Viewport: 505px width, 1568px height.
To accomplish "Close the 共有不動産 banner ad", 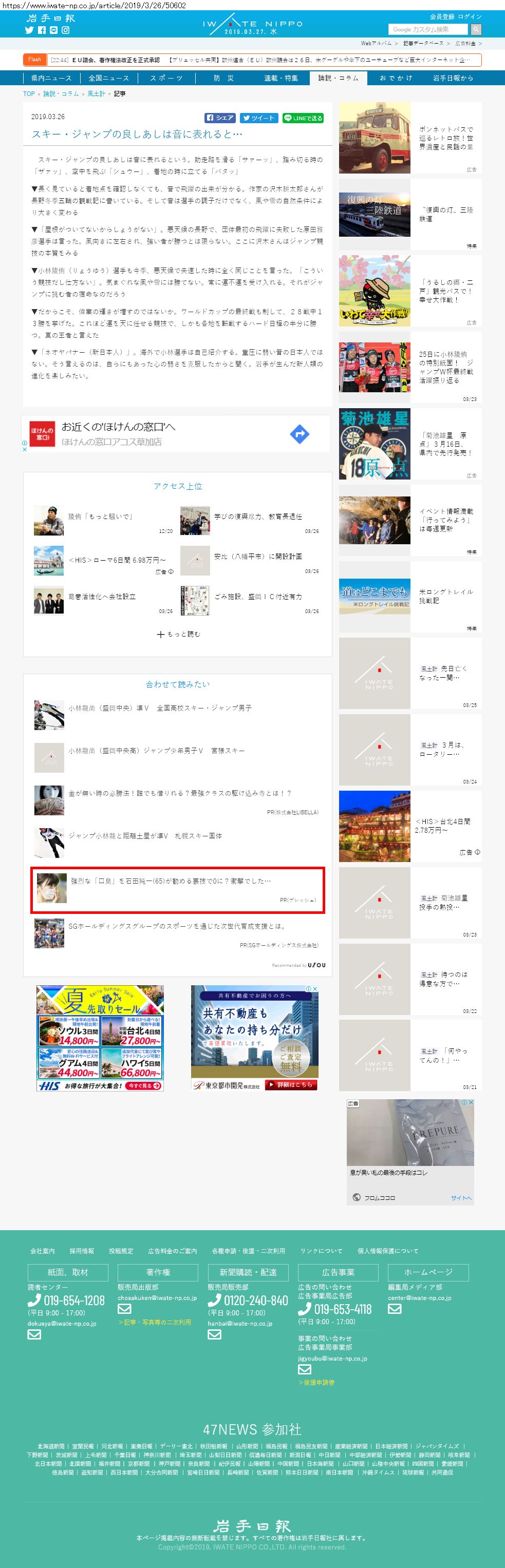I will [315, 988].
